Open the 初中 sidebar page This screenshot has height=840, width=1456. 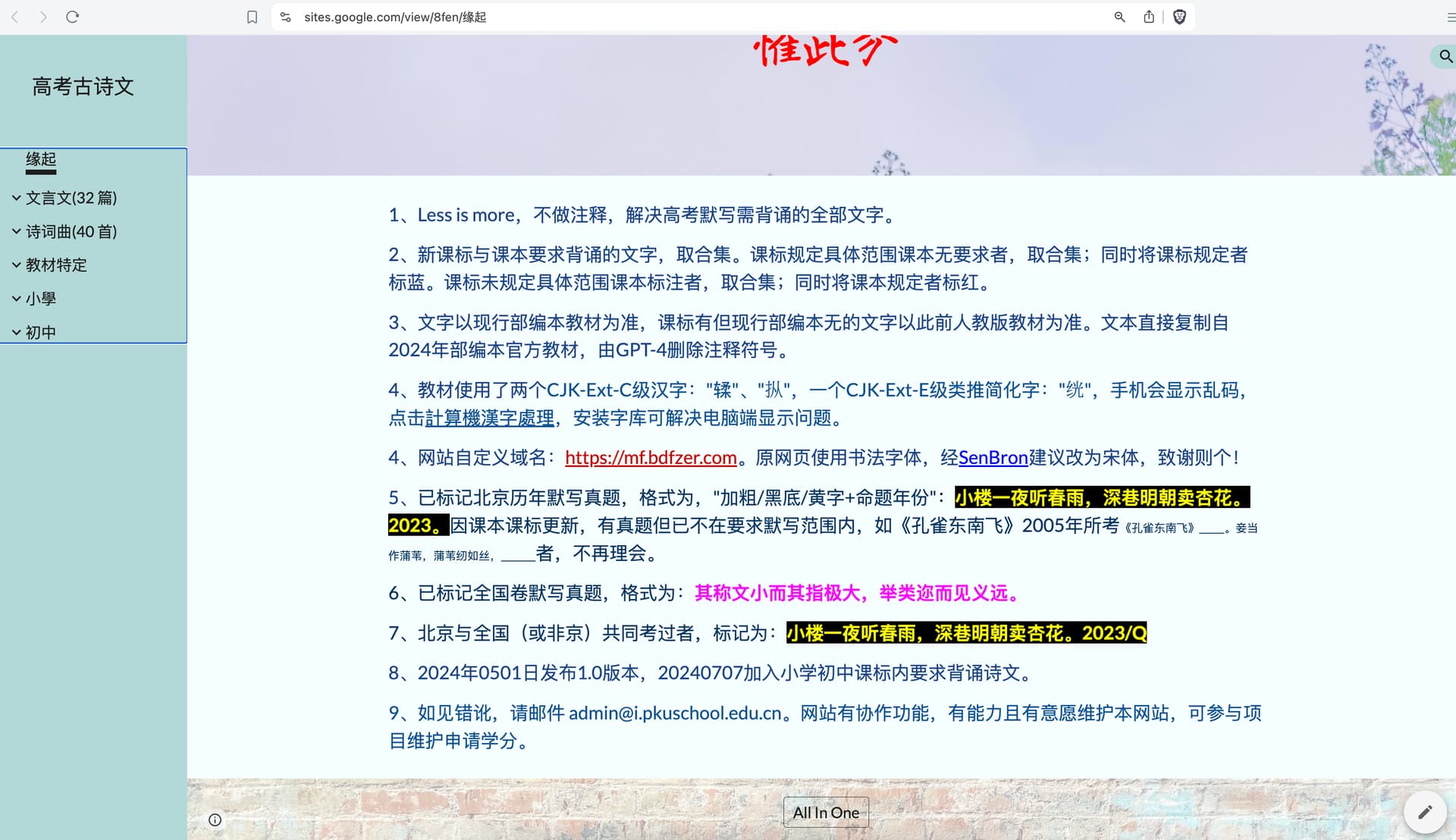click(x=41, y=332)
